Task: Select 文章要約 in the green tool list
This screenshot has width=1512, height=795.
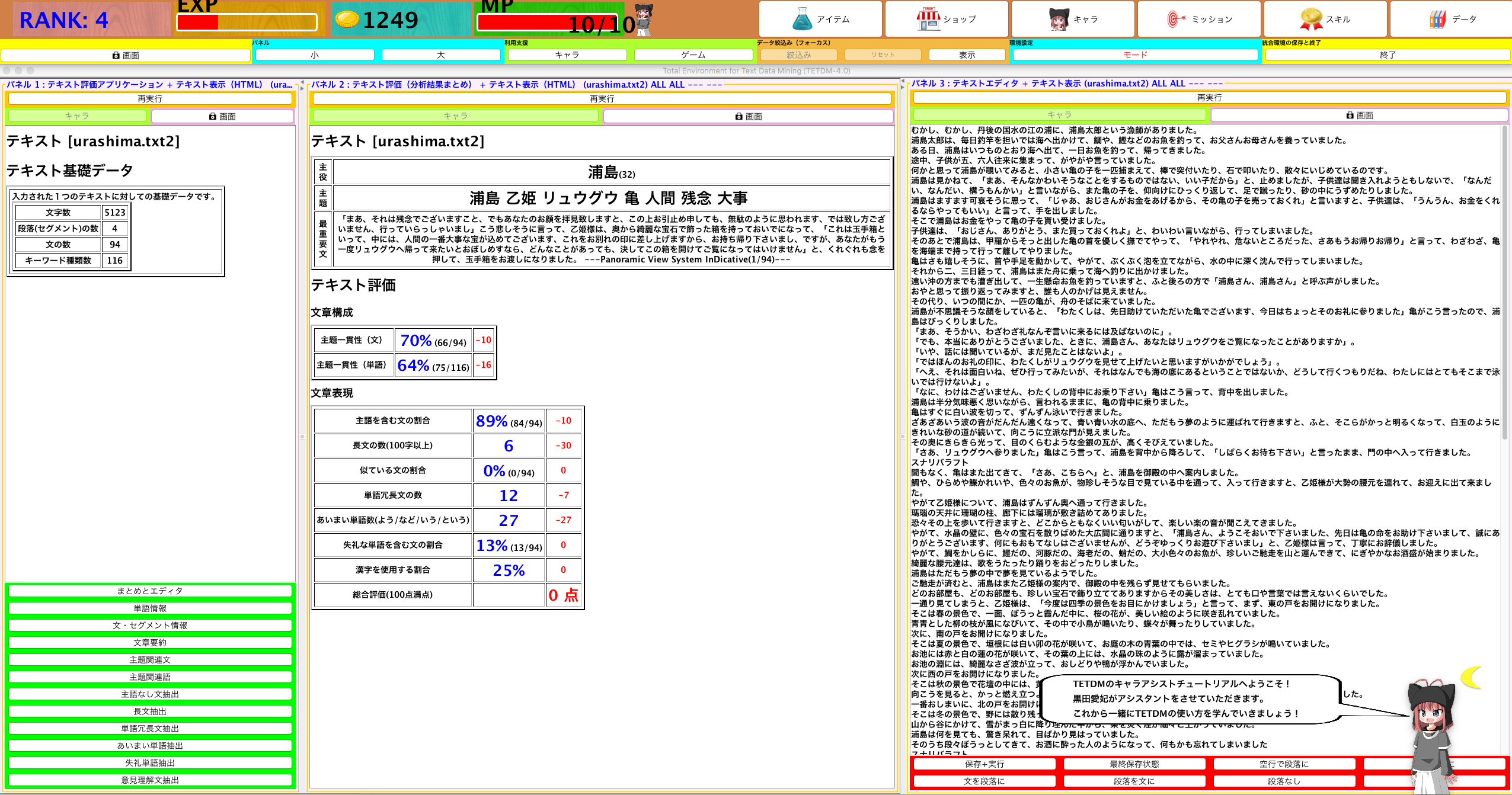Action: [150, 642]
